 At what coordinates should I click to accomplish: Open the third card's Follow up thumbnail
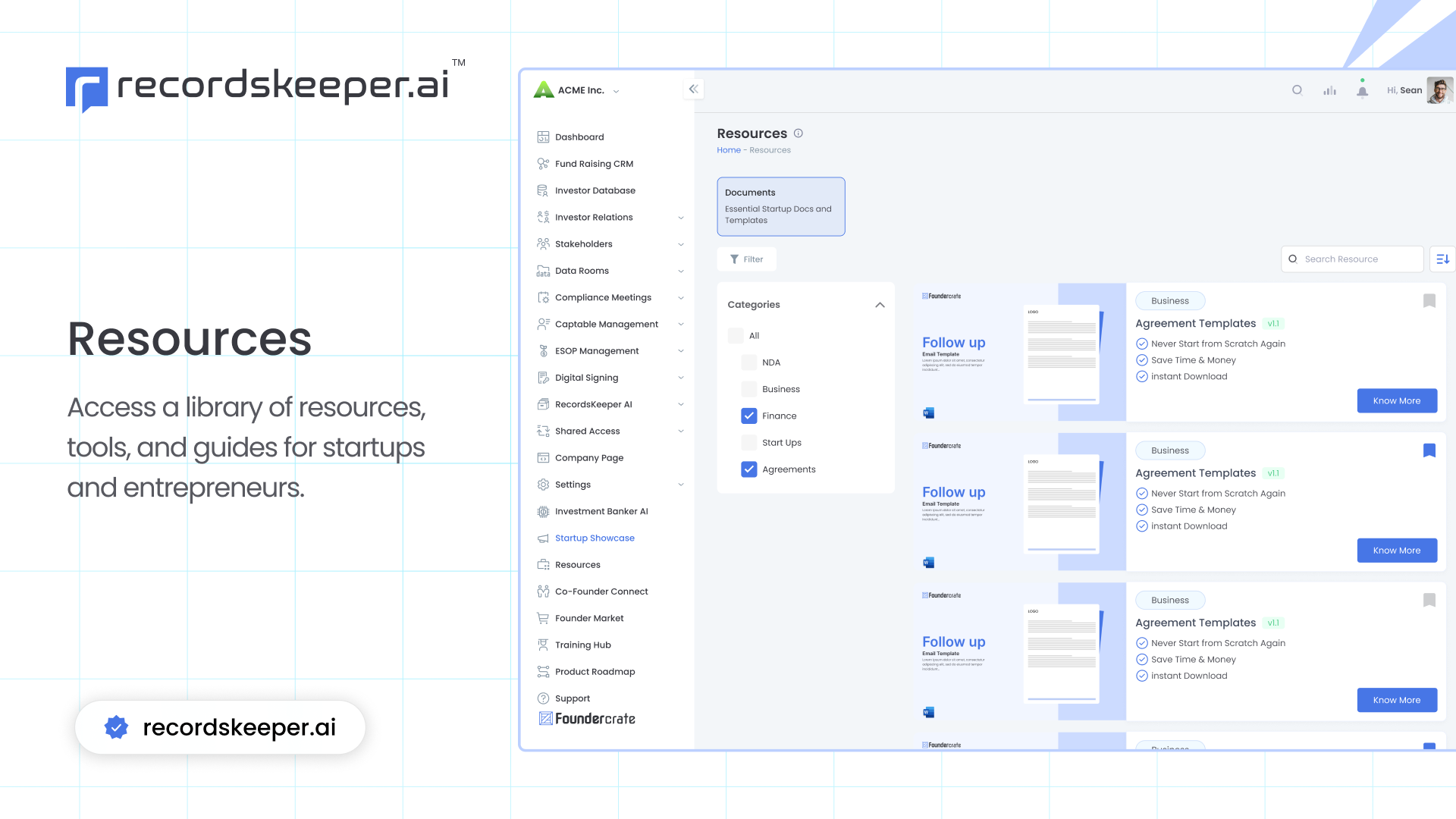1020,651
